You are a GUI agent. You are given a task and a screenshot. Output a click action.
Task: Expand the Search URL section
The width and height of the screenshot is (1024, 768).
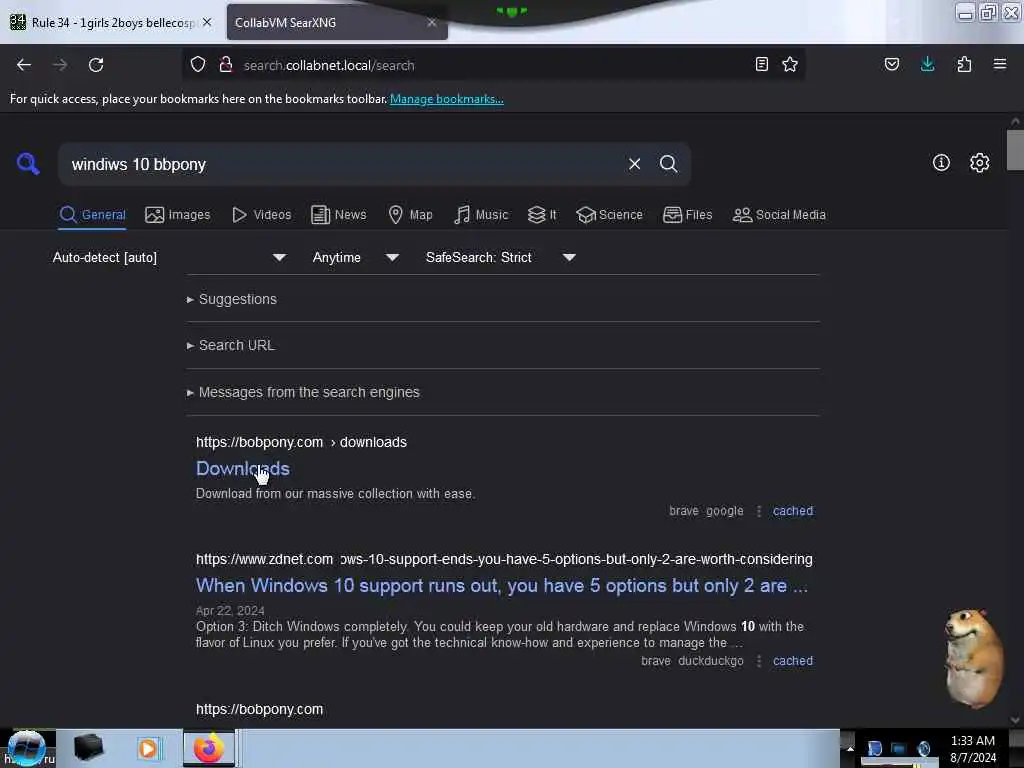point(231,345)
